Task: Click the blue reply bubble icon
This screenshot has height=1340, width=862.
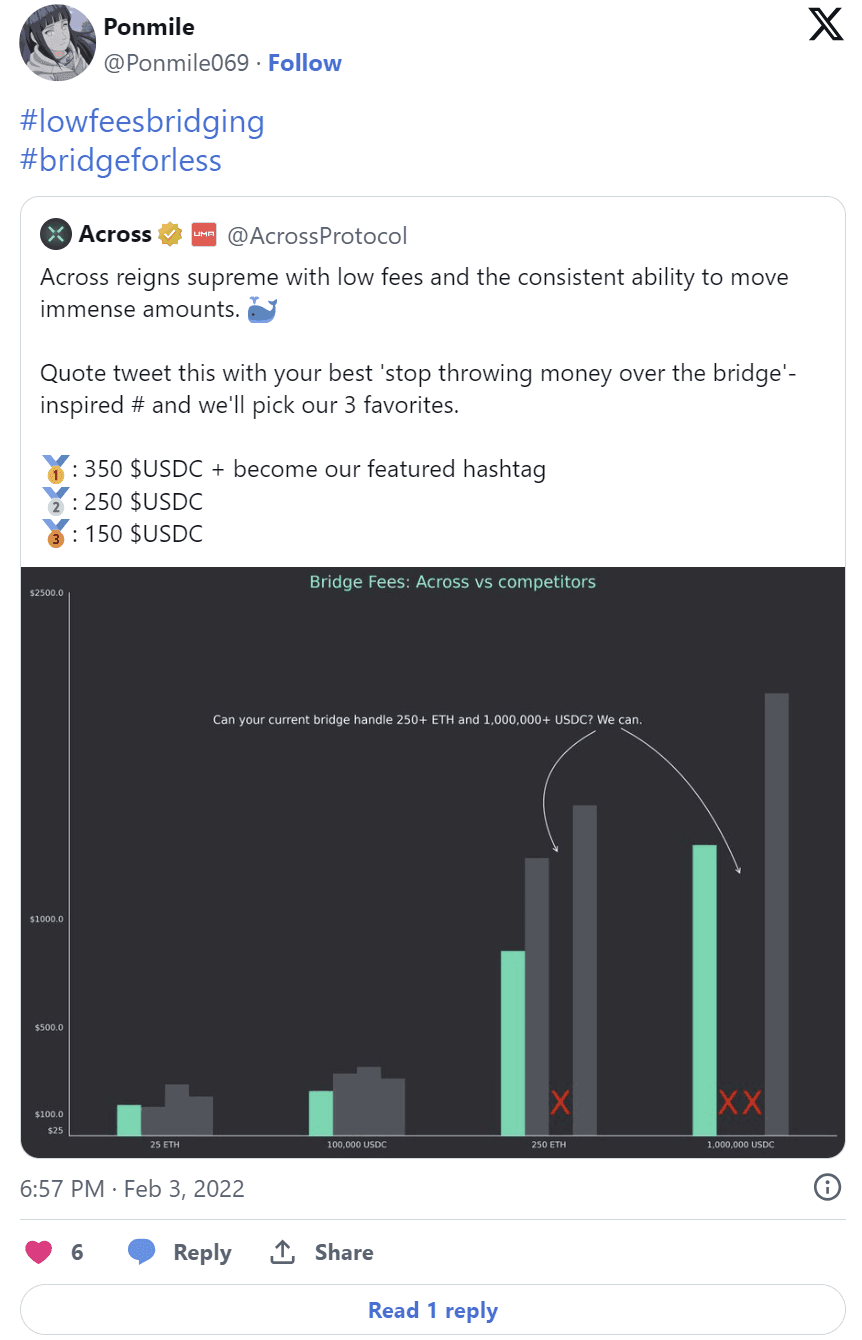Action: [141, 1252]
